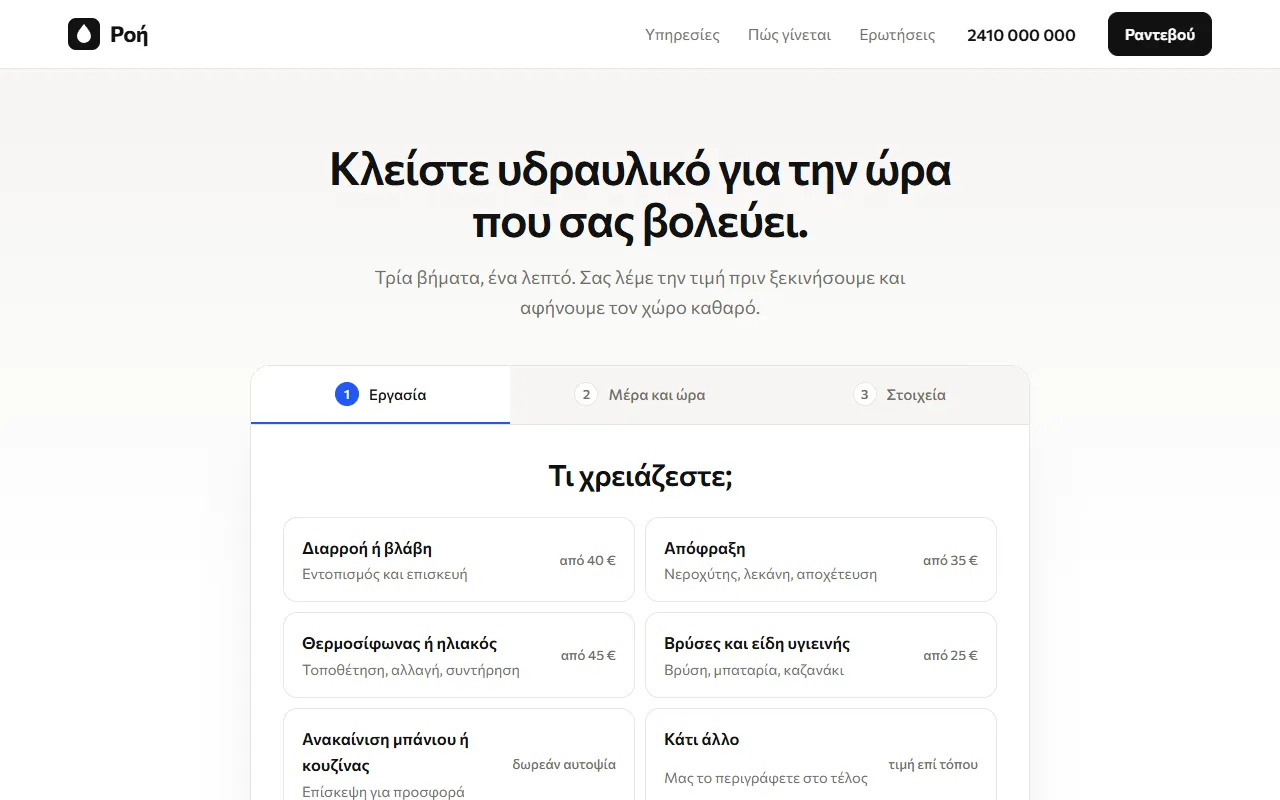Click the subtitle starting Τρία βήματα, ένα λεπτό

[x=640, y=293]
